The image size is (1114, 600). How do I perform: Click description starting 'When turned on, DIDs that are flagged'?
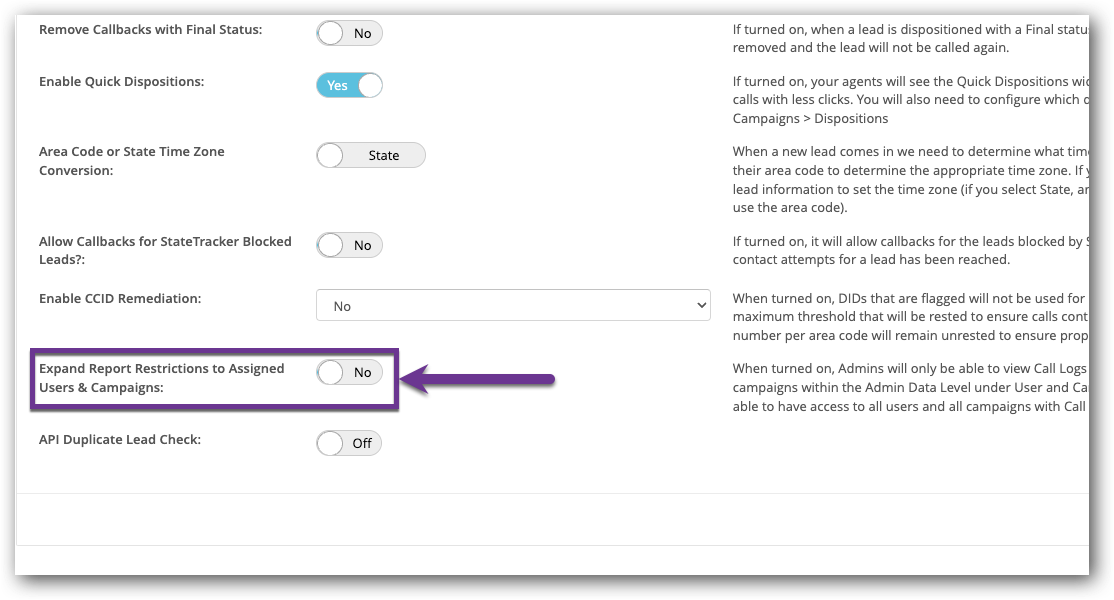coord(911,317)
